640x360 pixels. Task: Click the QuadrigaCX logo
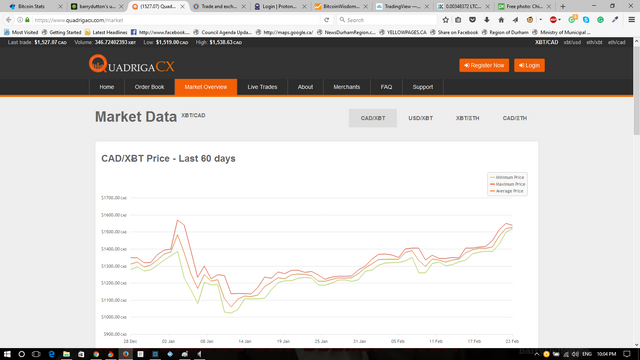[x=132, y=64]
